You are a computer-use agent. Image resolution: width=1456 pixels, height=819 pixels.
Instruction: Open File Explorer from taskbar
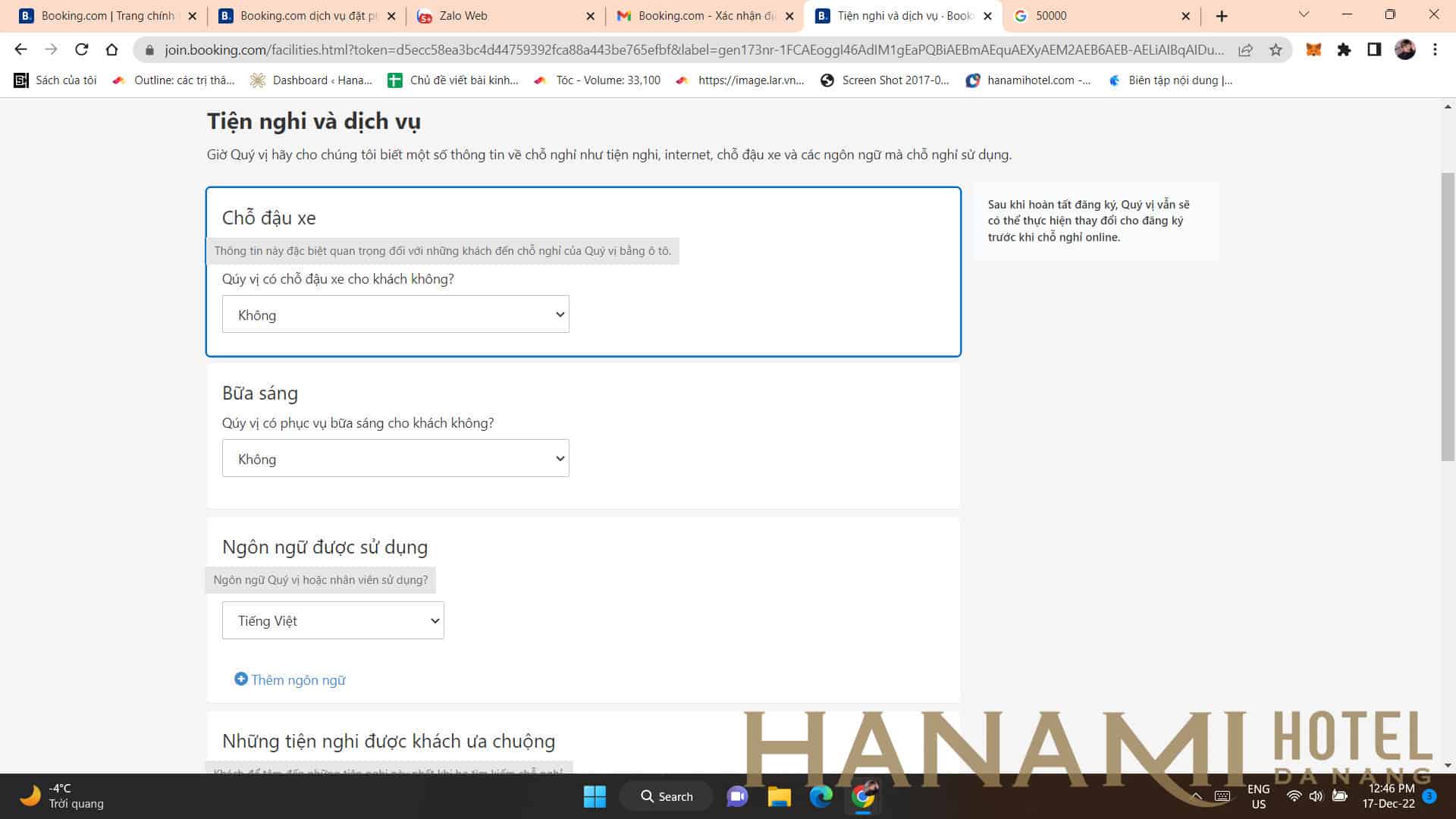coord(779,796)
